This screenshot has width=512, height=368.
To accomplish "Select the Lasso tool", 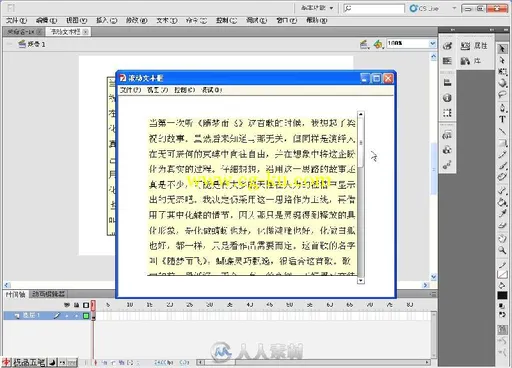I will pyautogui.click(x=502, y=95).
